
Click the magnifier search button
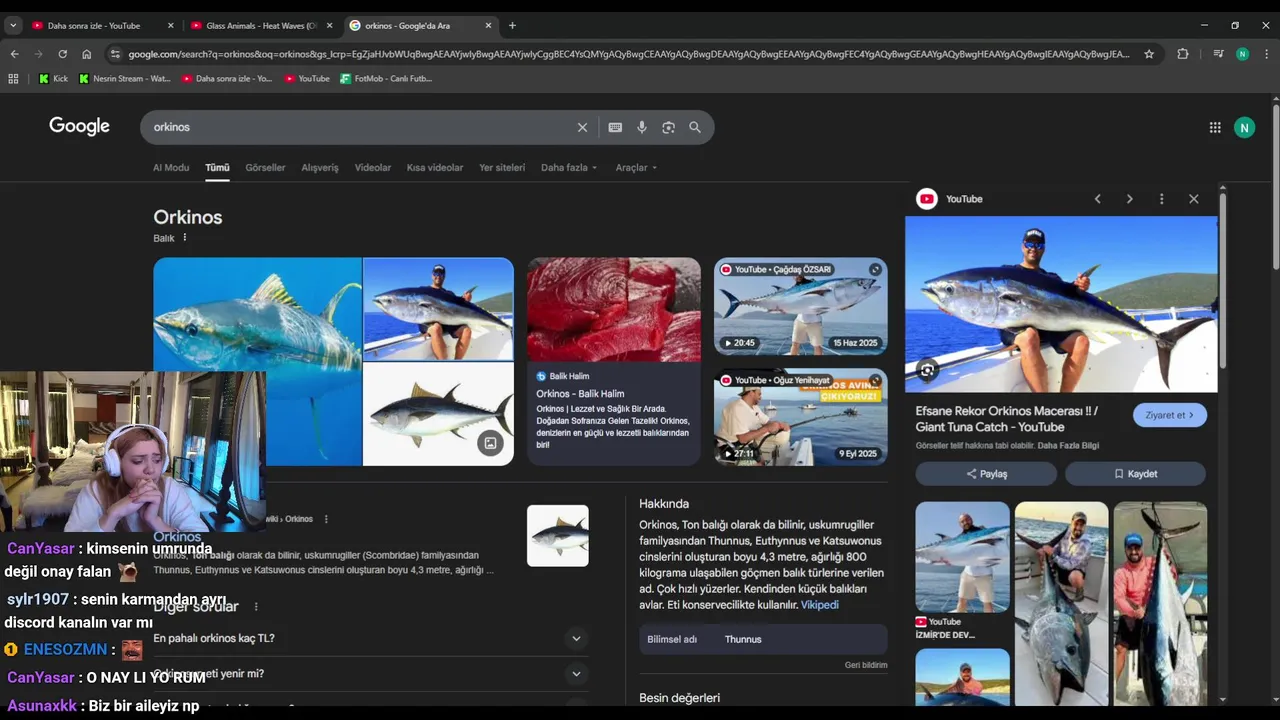[695, 127]
